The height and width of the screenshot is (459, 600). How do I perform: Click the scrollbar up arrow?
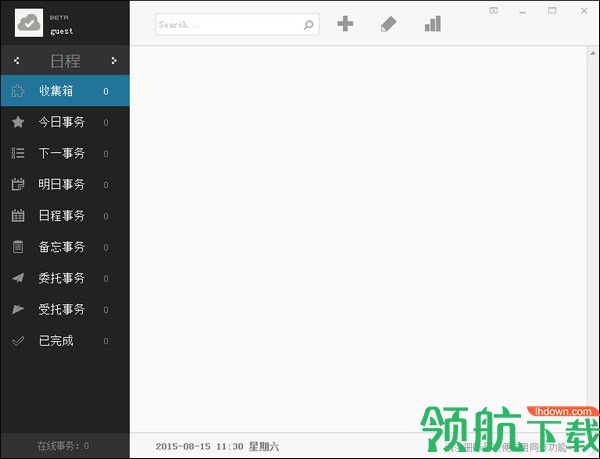pyautogui.click(x=593, y=53)
